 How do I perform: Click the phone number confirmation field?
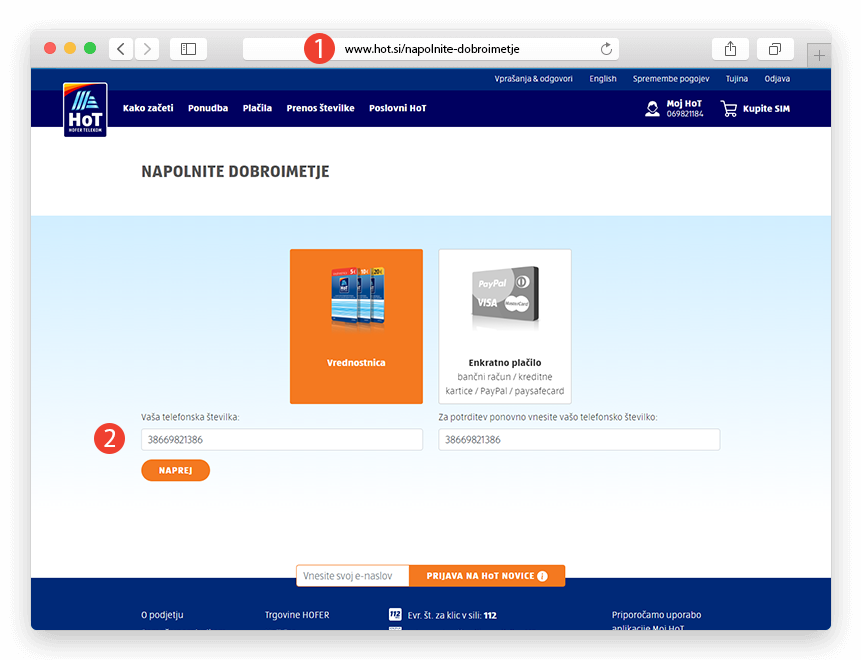click(579, 440)
